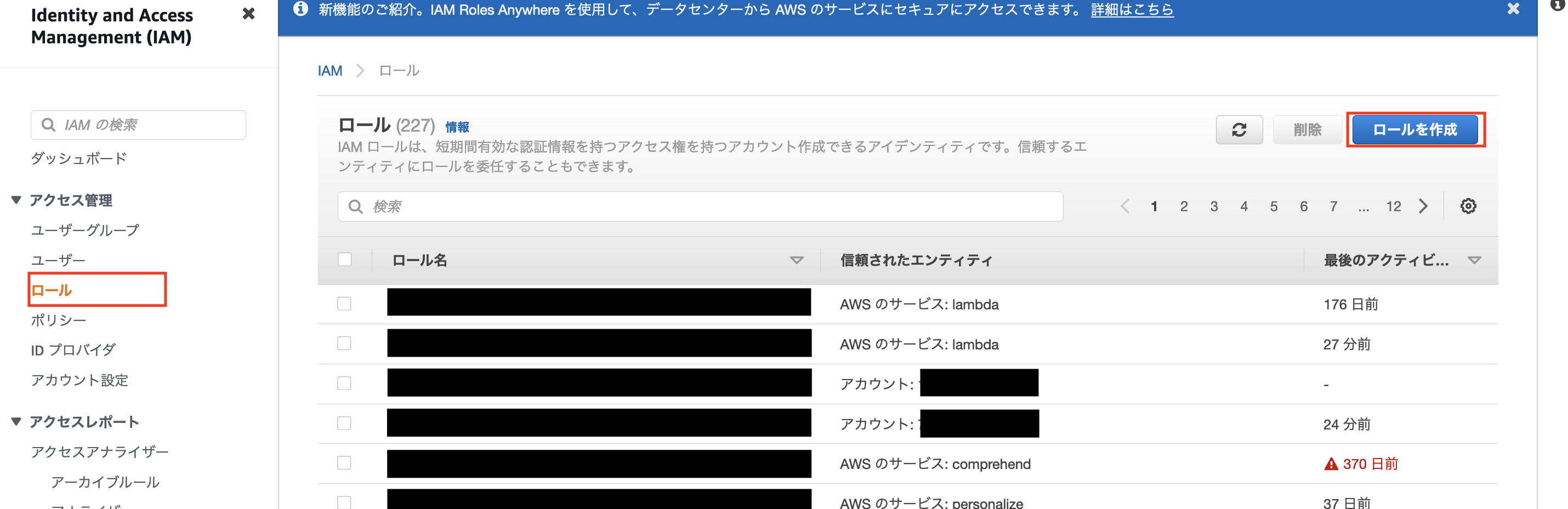Viewport: 1568px width, 509px height.
Task: Select the comprehend service role checkbox
Action: (344, 463)
